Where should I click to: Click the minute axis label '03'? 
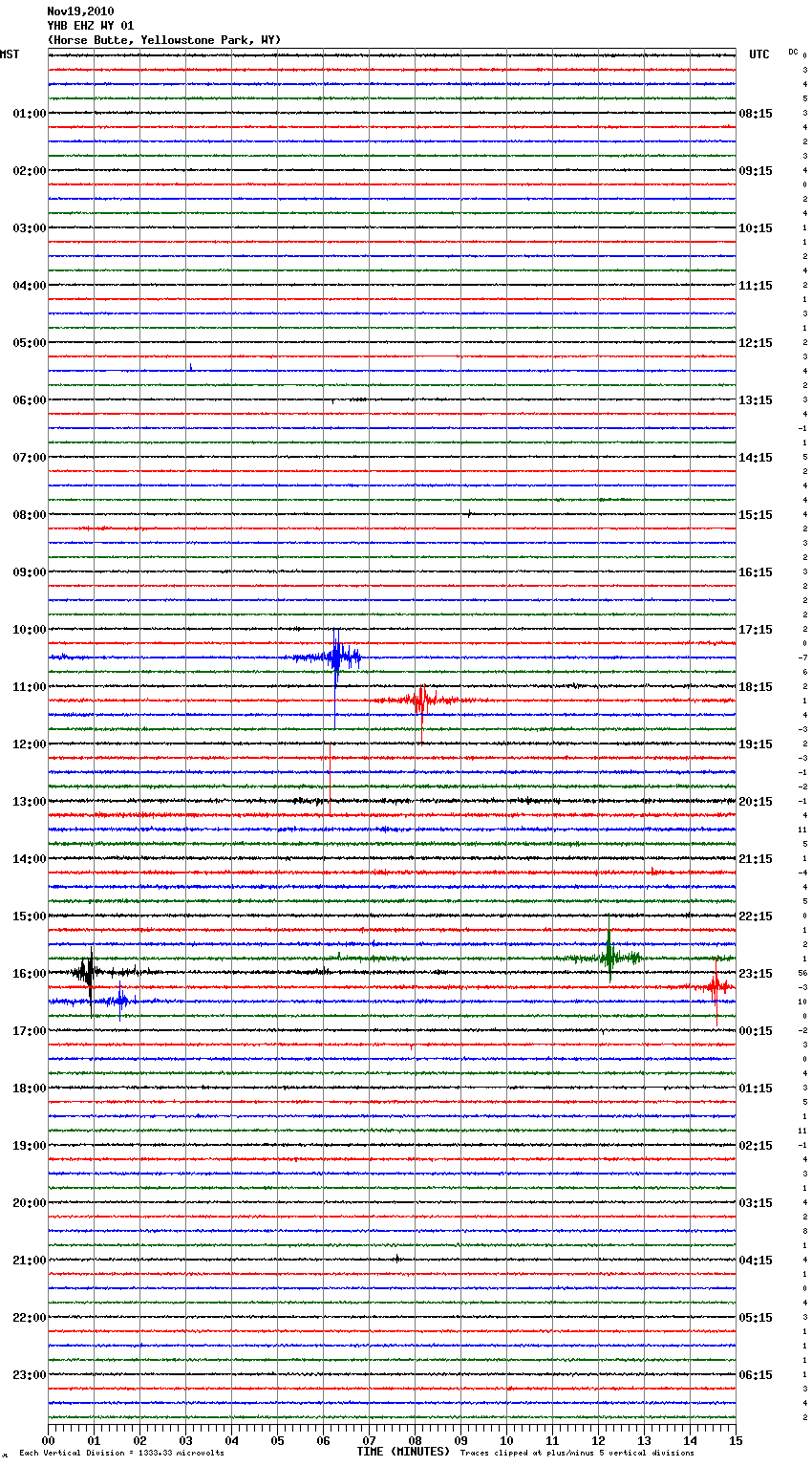pyautogui.click(x=185, y=1440)
